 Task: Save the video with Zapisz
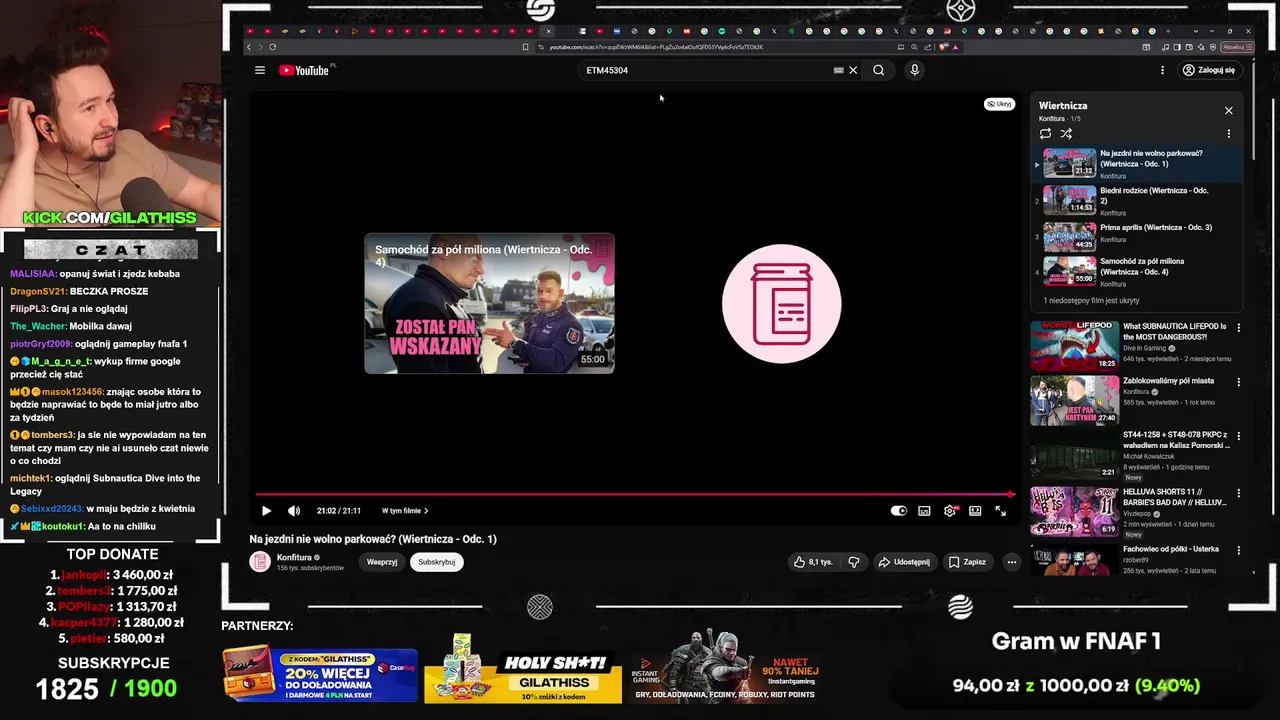pos(967,562)
